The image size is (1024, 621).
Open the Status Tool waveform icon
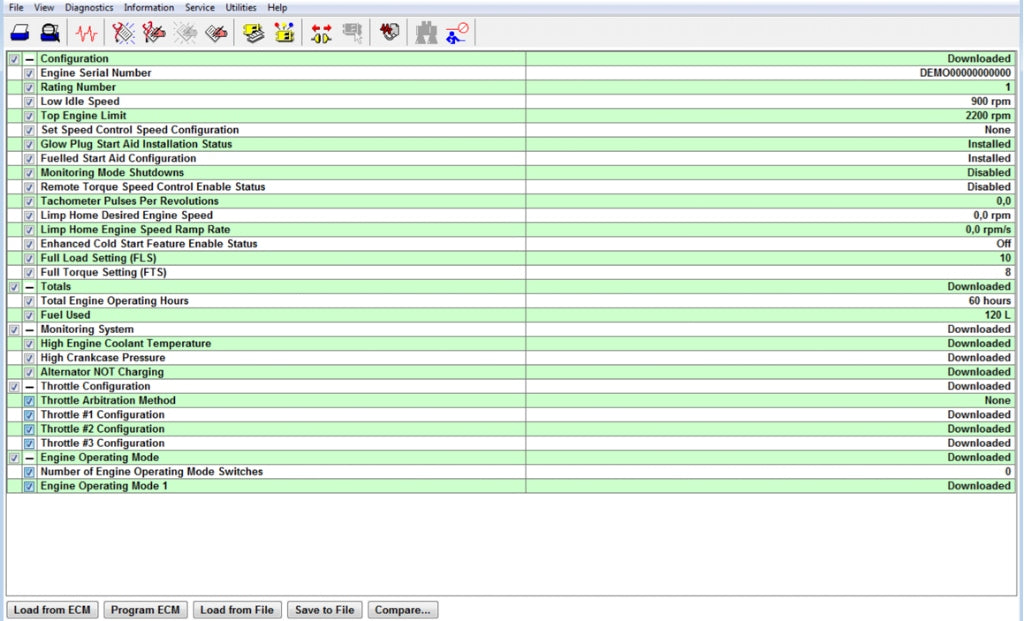tap(87, 33)
